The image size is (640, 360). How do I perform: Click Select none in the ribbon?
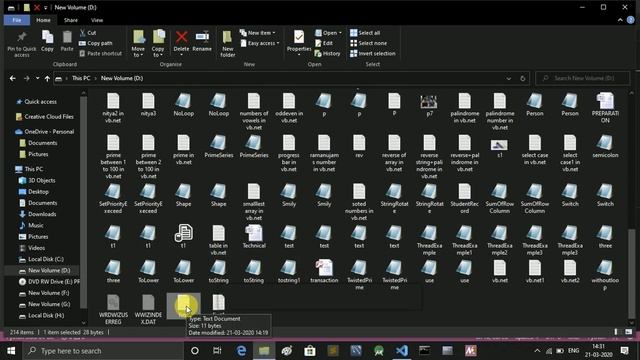(x=368, y=43)
